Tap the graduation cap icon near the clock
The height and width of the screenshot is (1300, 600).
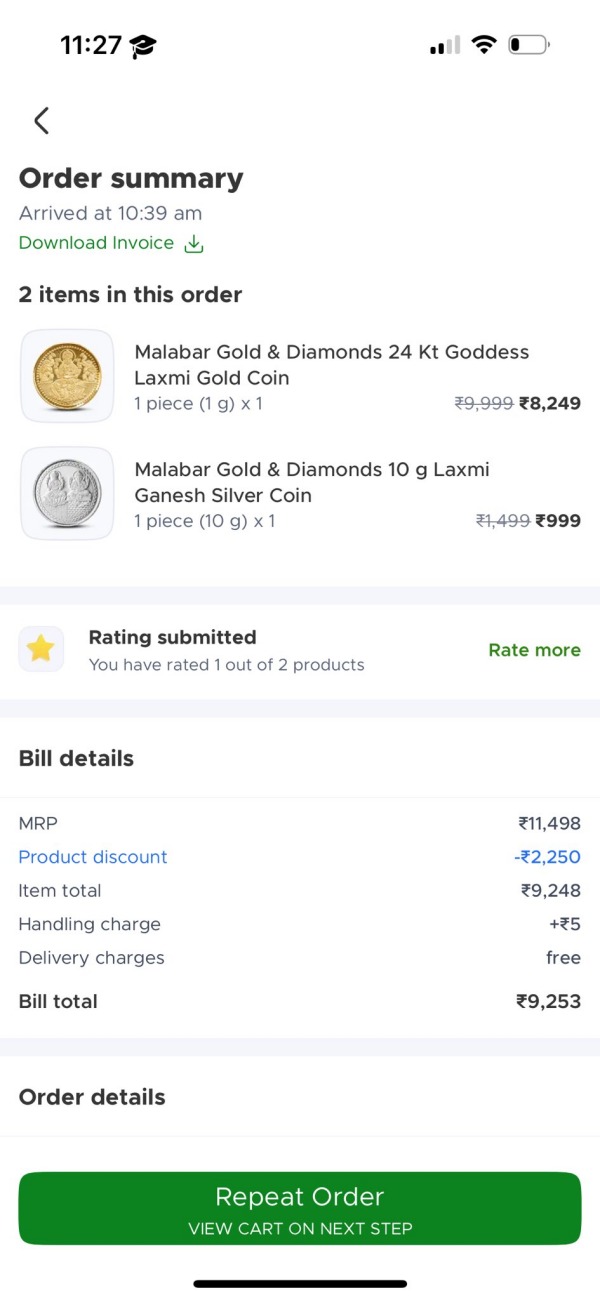pos(141,44)
